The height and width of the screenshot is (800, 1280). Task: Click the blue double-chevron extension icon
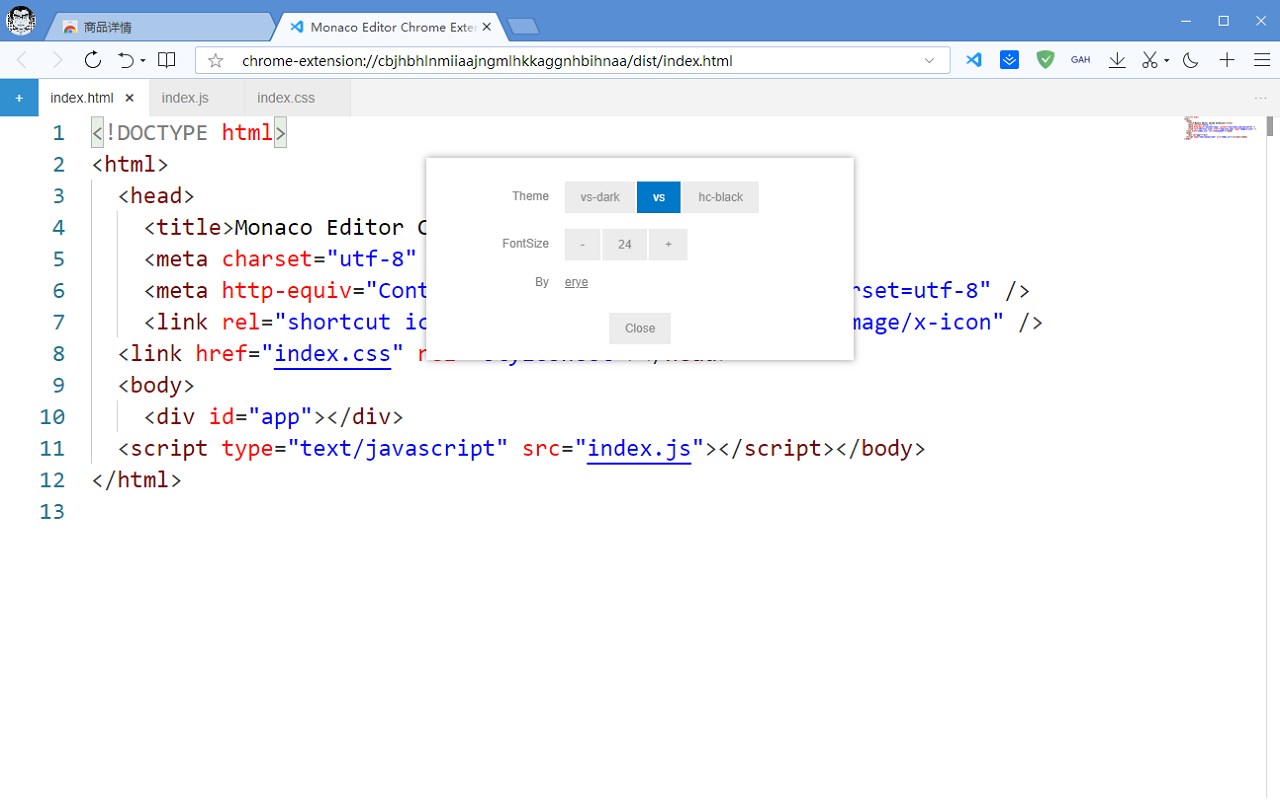click(1010, 60)
